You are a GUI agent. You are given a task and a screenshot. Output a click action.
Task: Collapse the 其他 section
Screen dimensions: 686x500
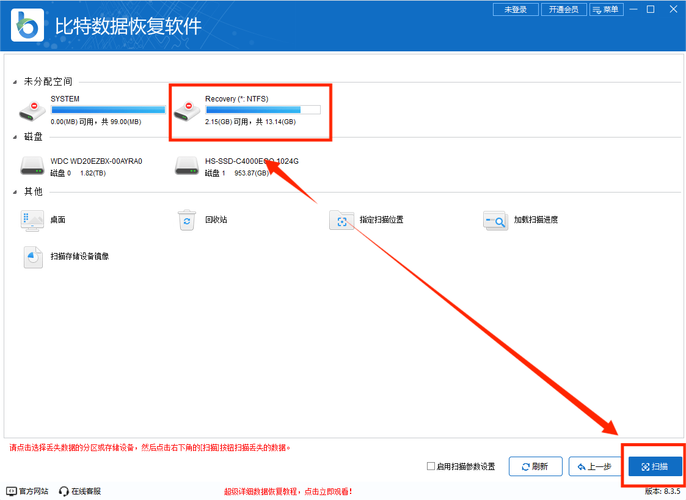coord(15,192)
